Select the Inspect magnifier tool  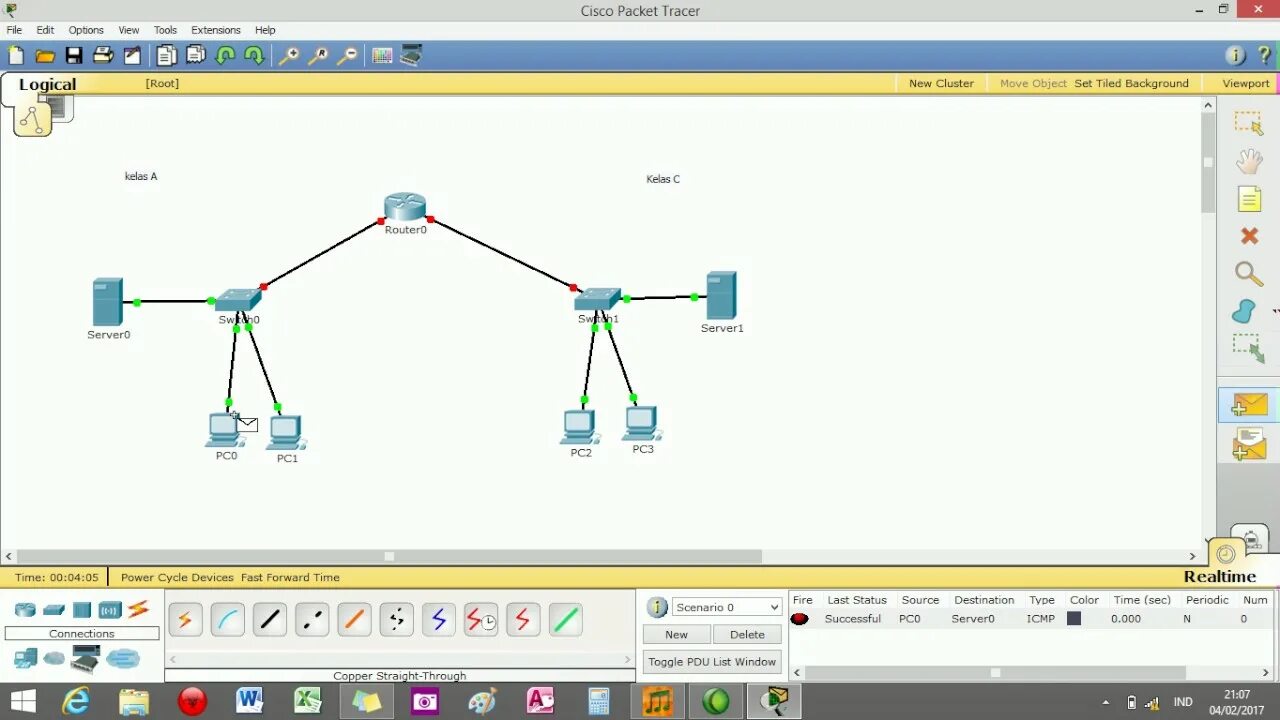[x=1248, y=274]
